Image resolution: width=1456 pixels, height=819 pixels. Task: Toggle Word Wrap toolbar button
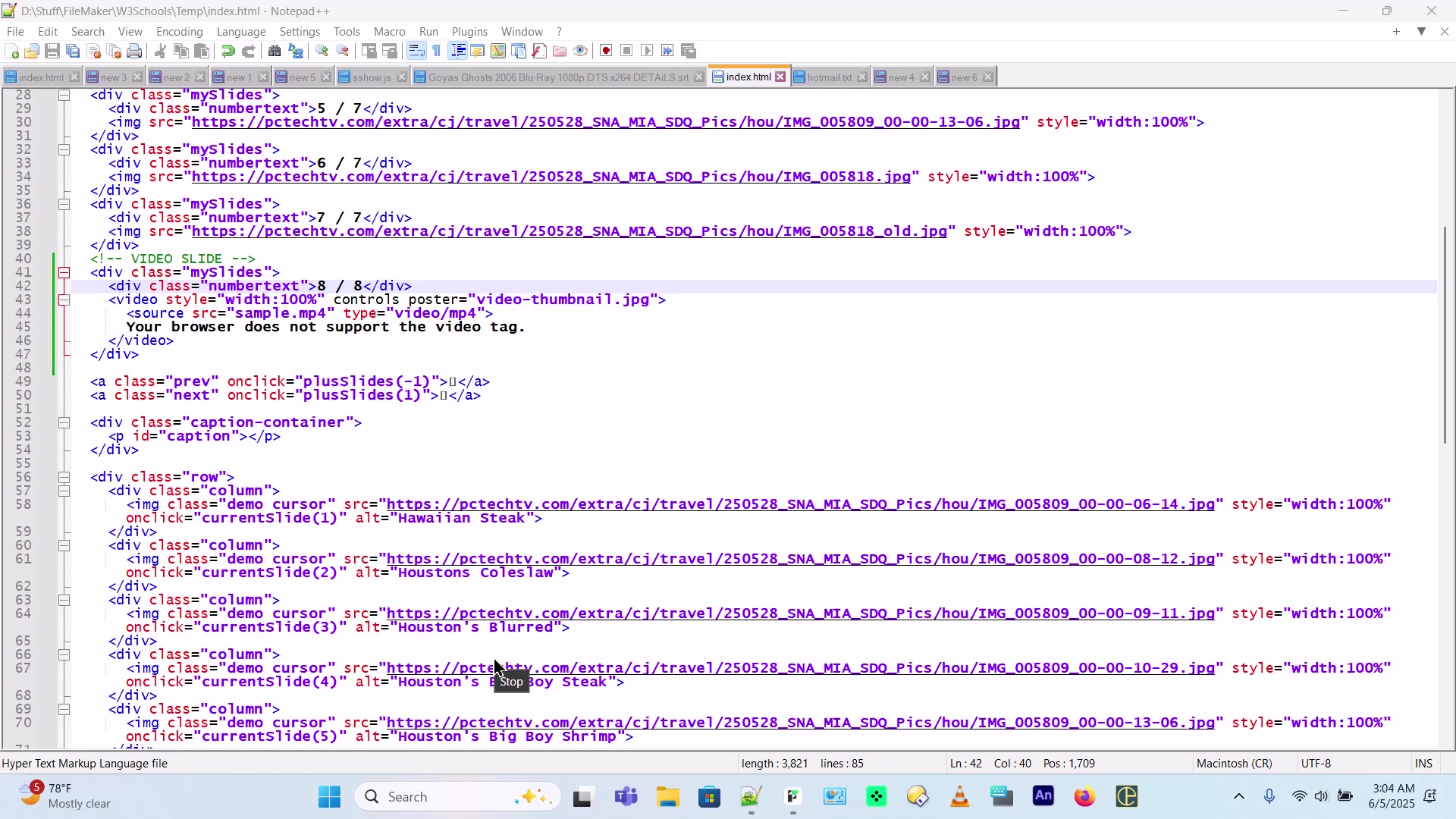tap(416, 51)
